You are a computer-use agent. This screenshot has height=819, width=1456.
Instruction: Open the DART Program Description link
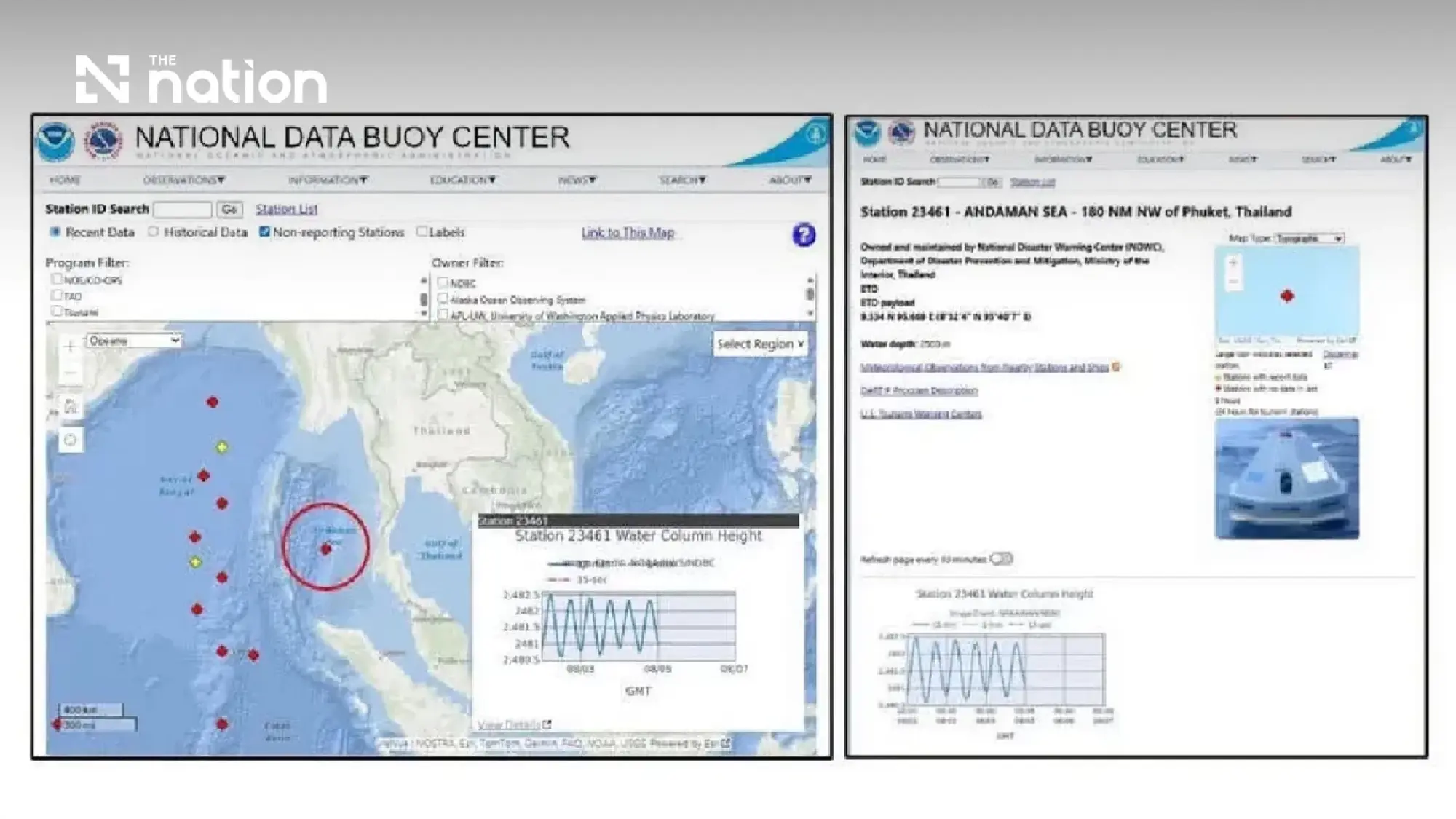(919, 390)
